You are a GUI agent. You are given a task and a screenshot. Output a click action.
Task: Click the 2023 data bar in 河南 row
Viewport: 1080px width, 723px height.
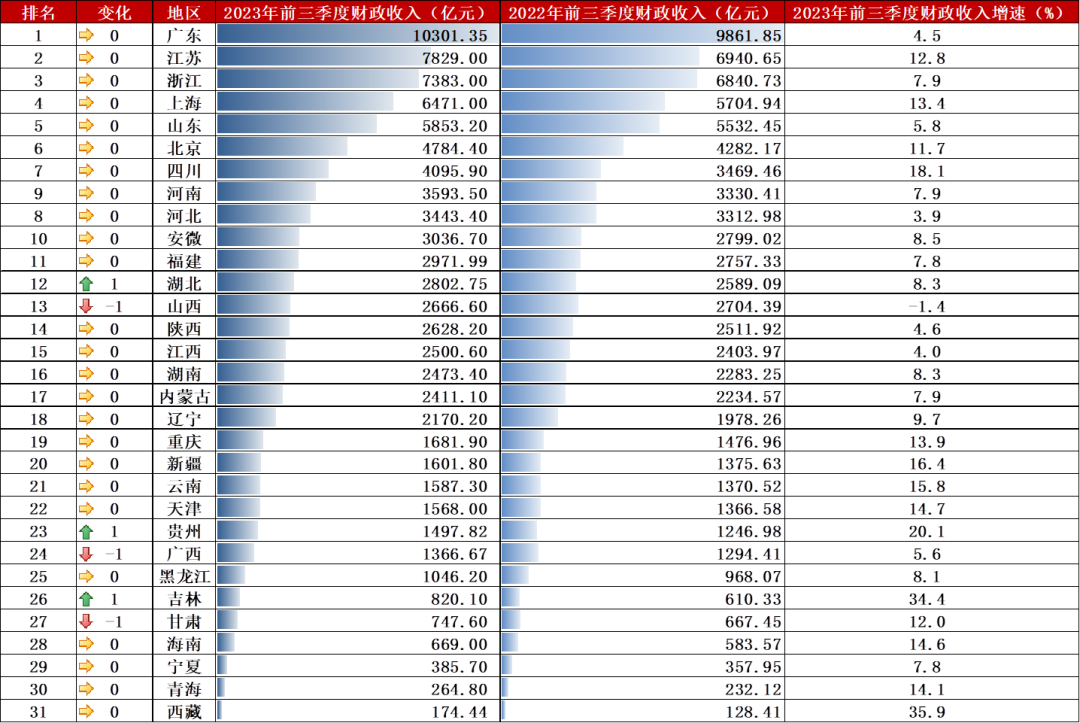tap(267, 193)
